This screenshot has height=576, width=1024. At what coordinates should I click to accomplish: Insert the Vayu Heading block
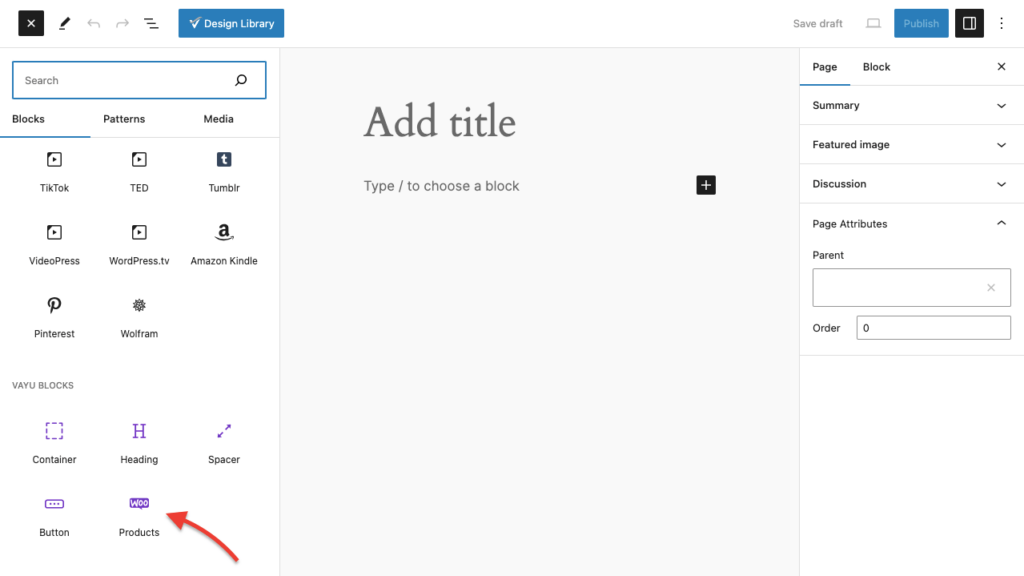[x=139, y=441]
